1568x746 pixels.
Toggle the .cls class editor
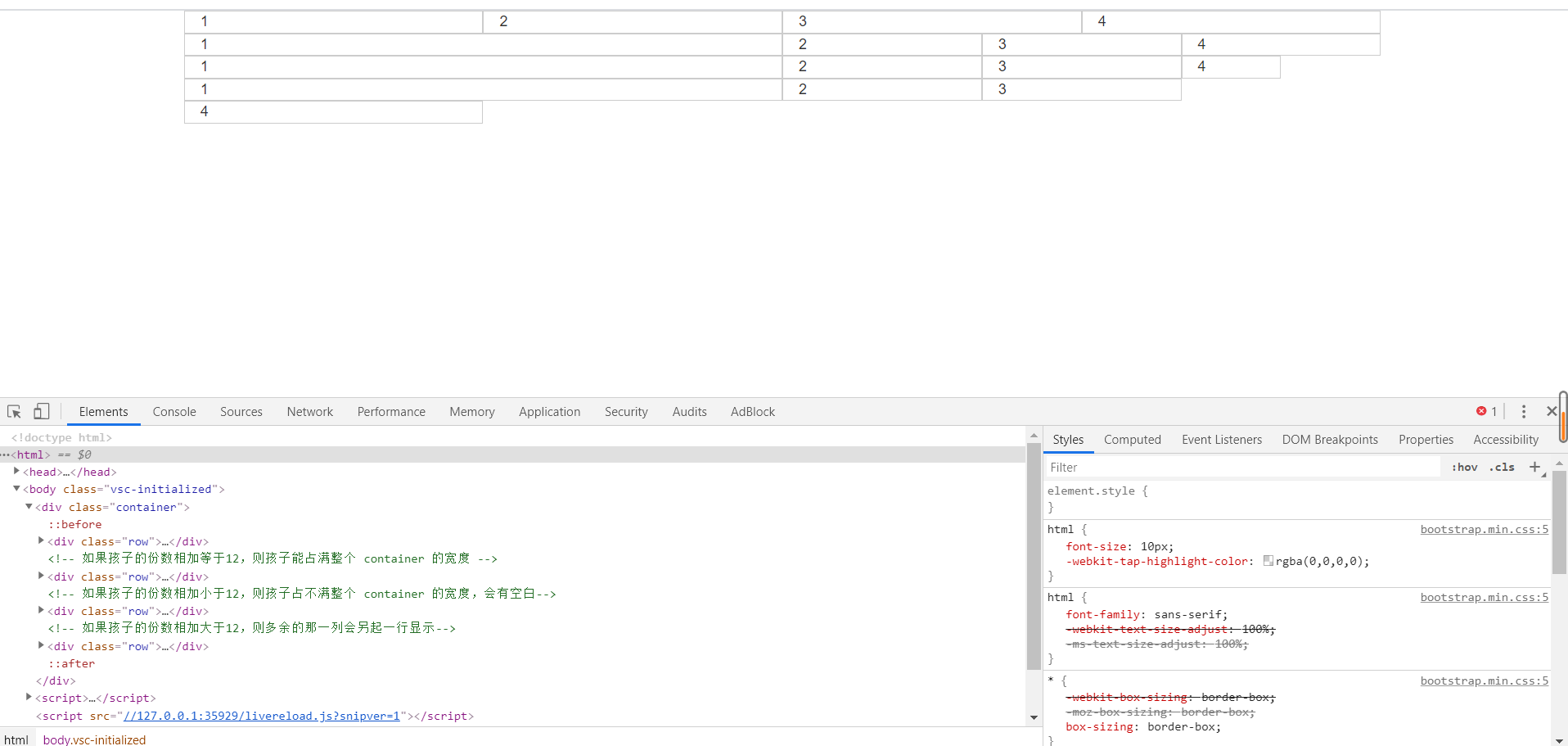1502,467
